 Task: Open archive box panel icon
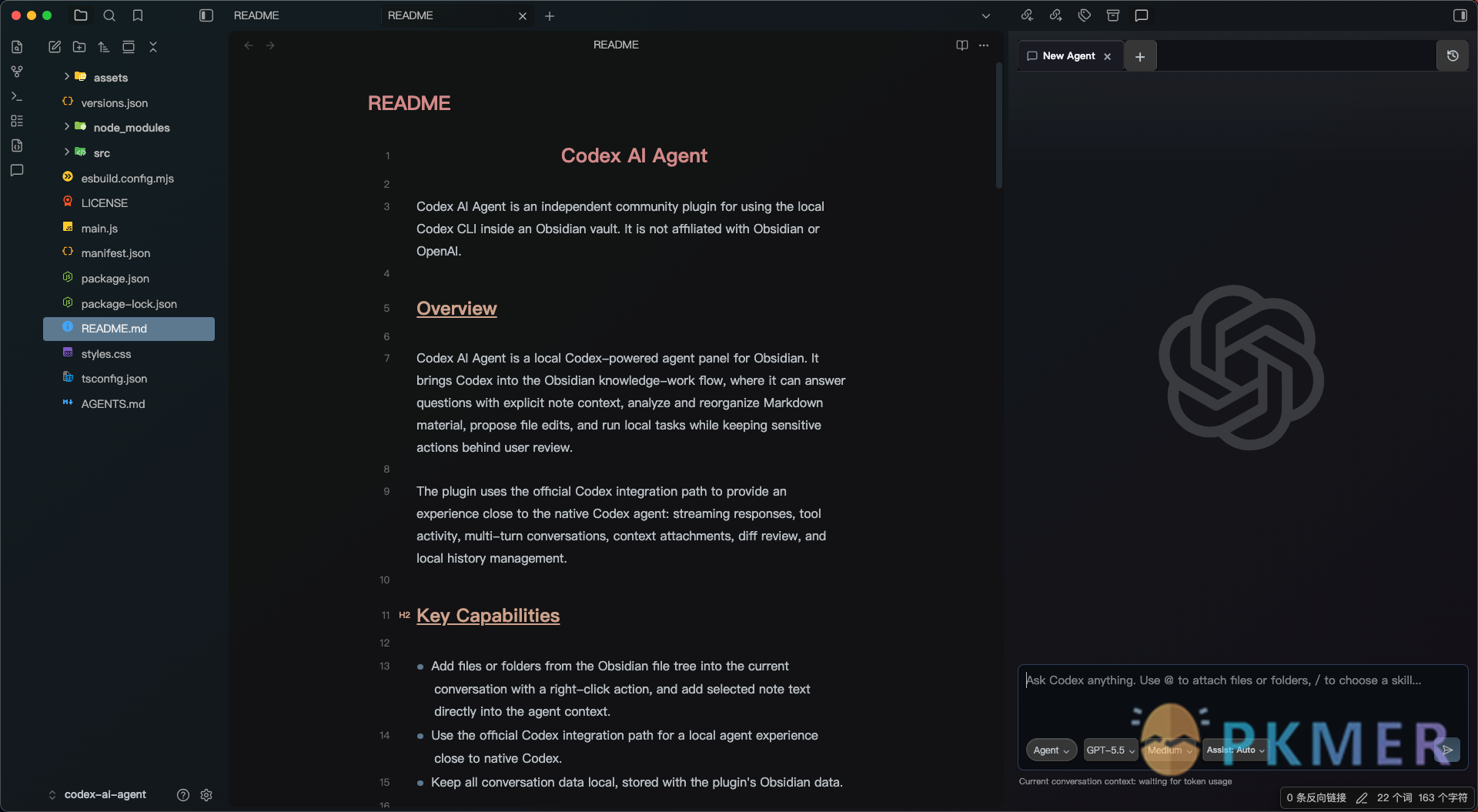pos(1113,15)
